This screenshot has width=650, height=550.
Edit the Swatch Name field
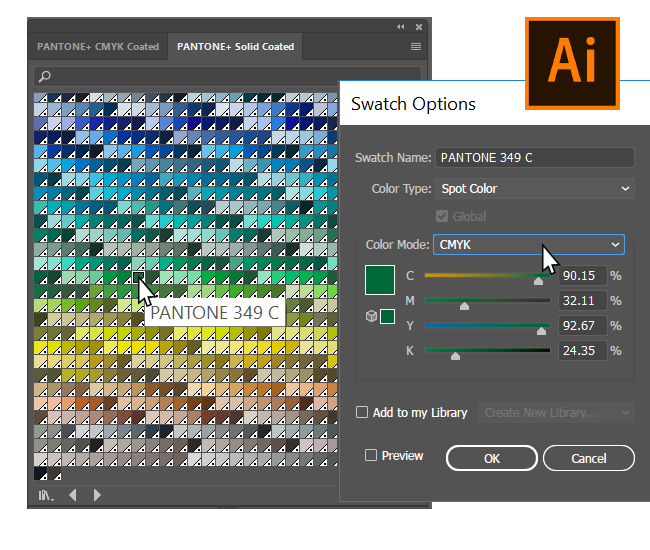pos(535,157)
